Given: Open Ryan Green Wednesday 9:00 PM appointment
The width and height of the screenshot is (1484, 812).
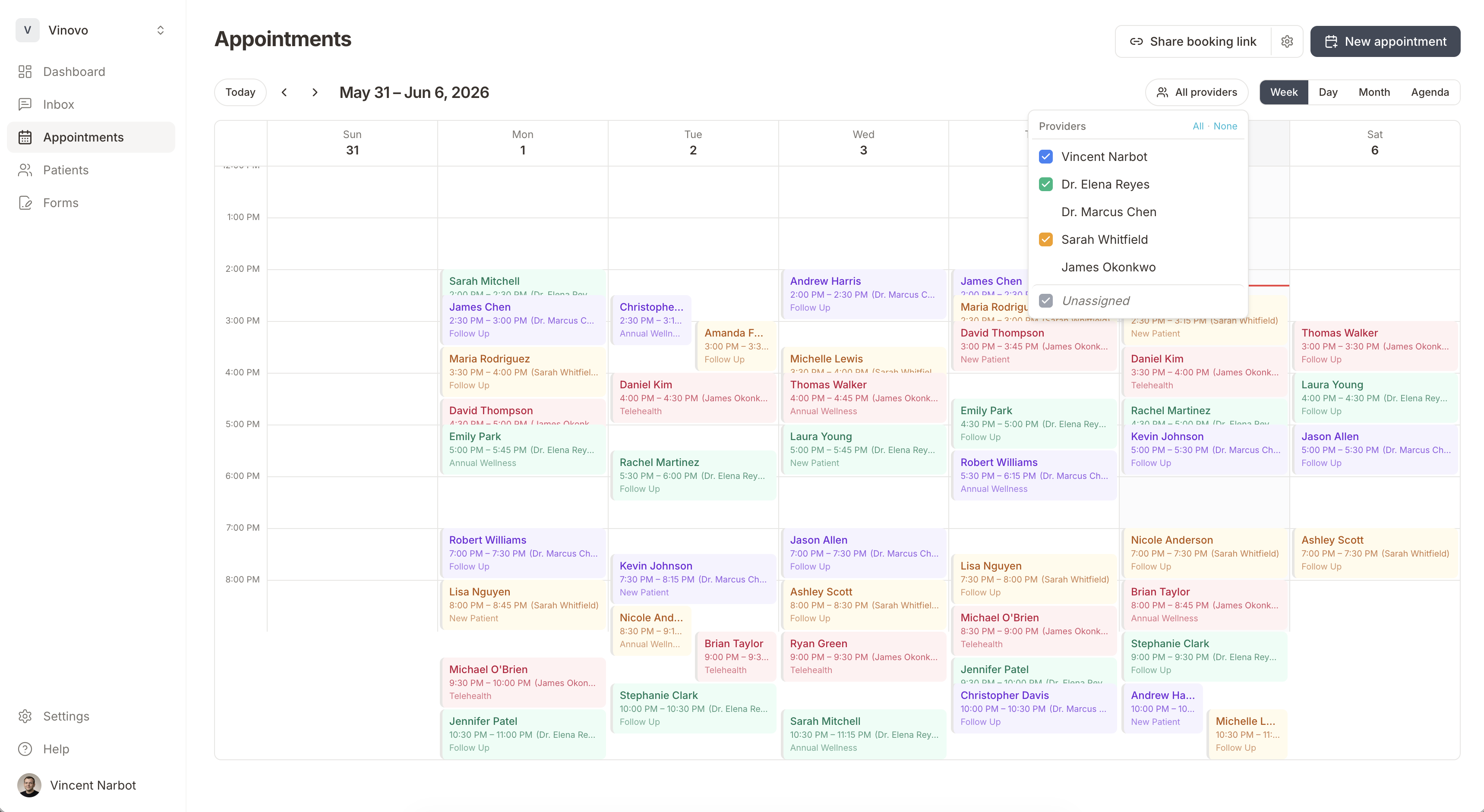Looking at the screenshot, I should [864, 657].
